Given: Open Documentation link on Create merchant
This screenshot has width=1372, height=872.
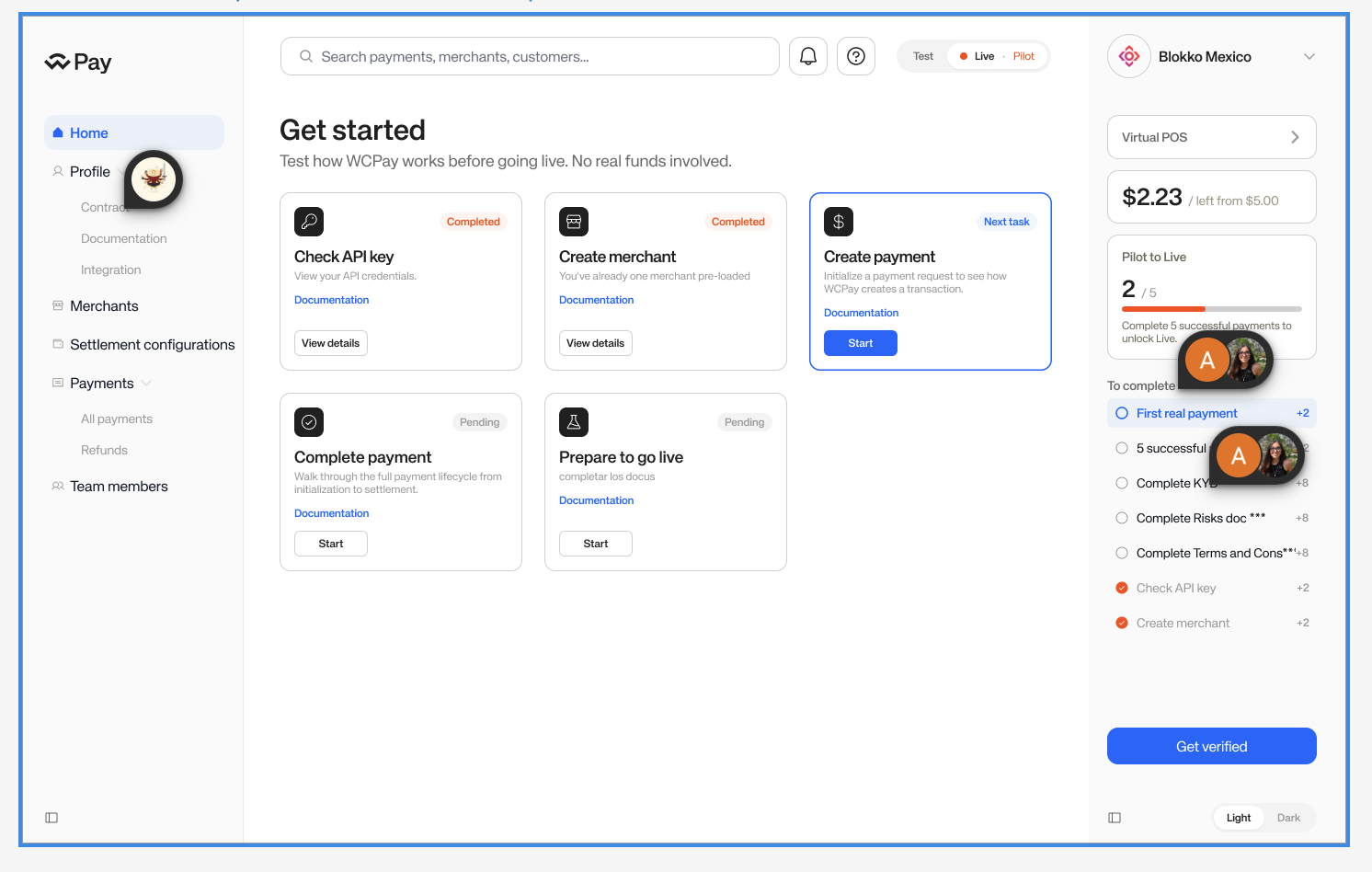Looking at the screenshot, I should pyautogui.click(x=596, y=300).
